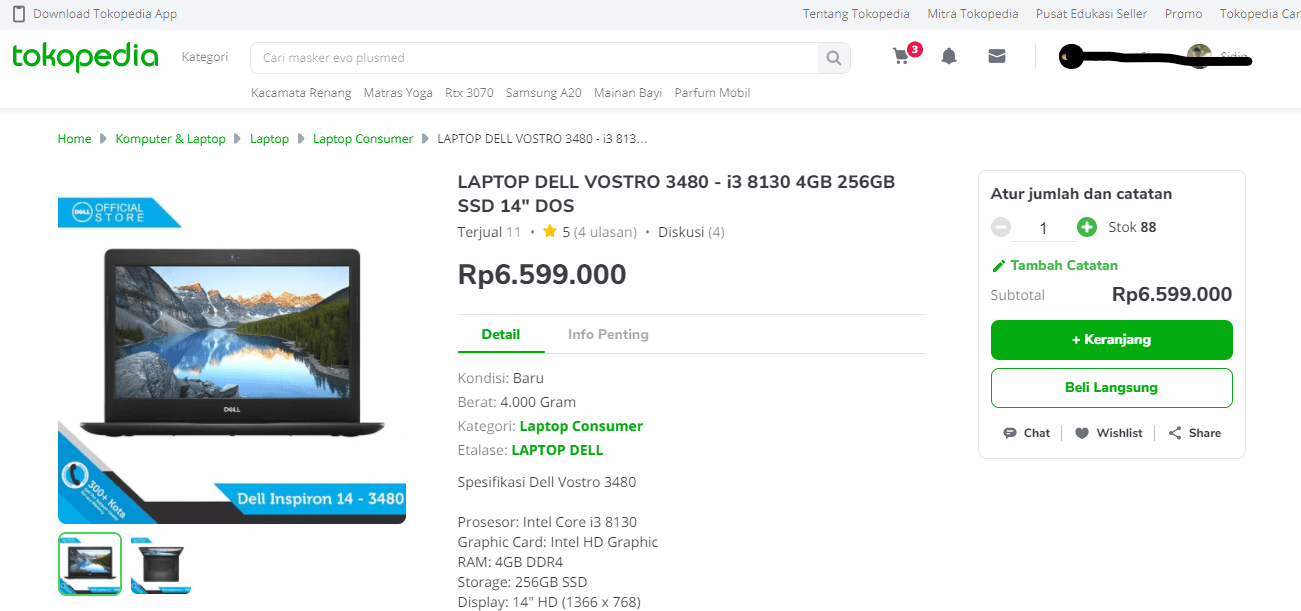
Task: Select the second product thumbnail
Action: tap(161, 565)
